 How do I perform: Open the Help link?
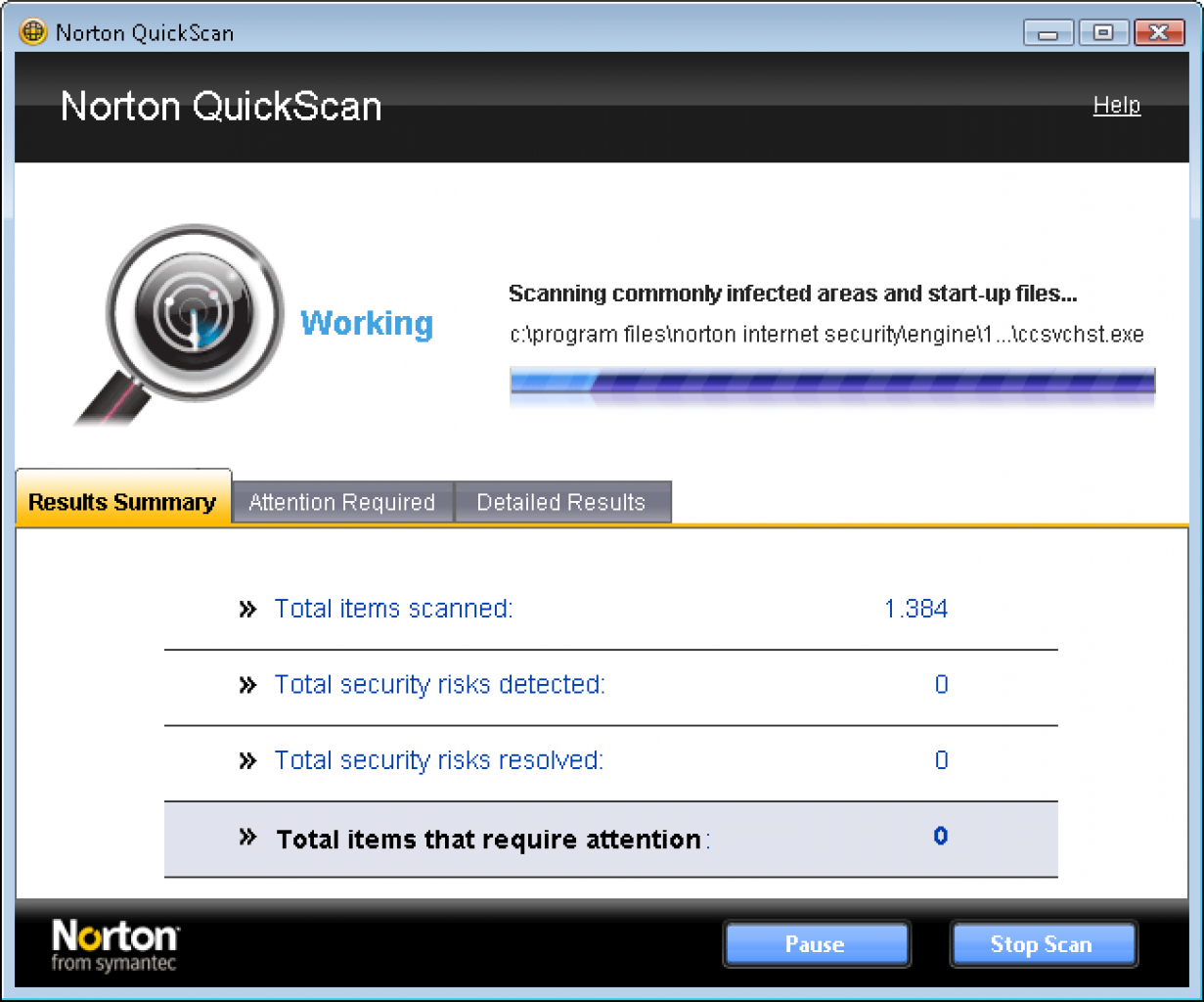coord(1117,105)
